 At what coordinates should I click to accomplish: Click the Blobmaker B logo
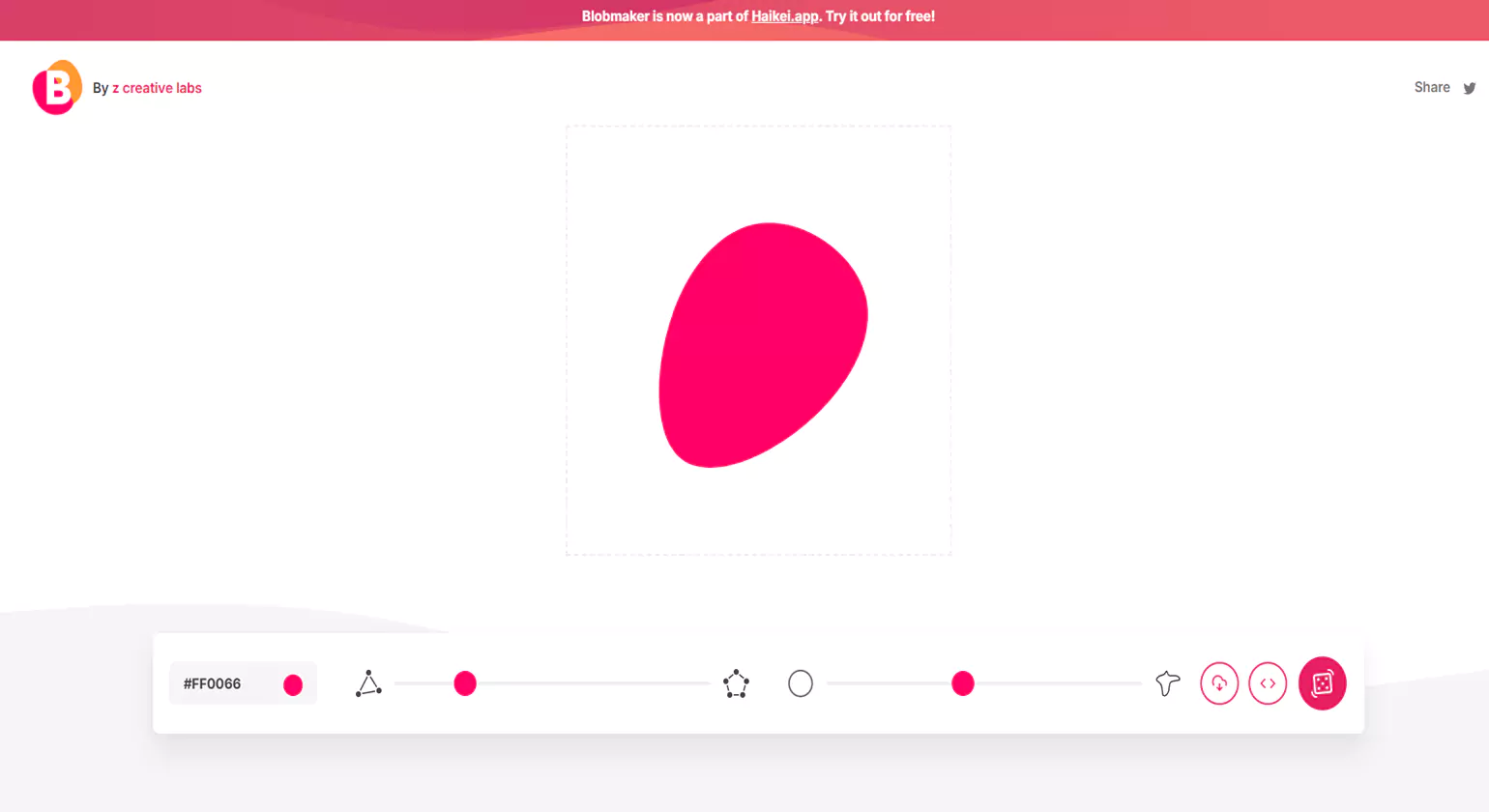pyautogui.click(x=56, y=87)
